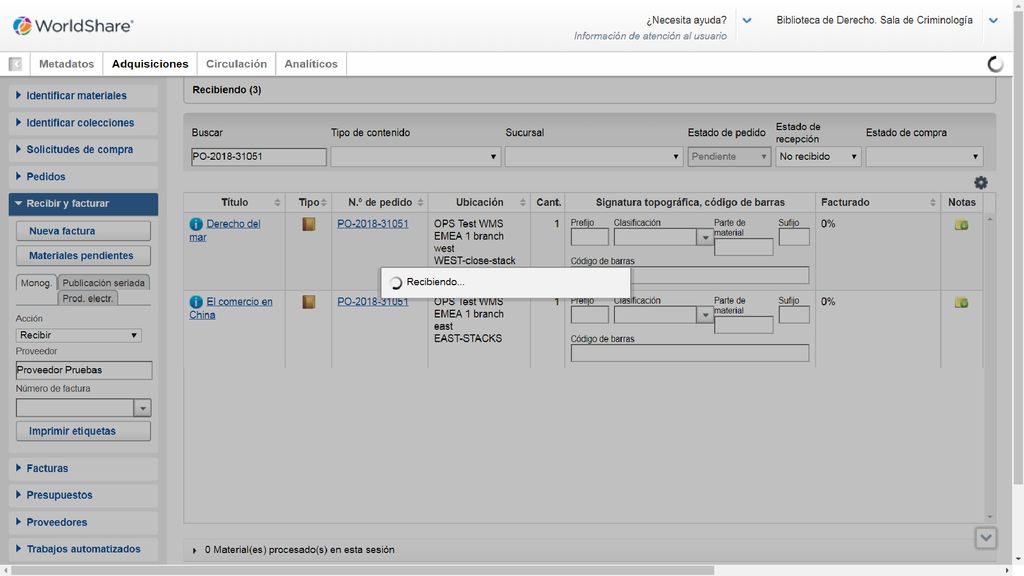Expand Proveedores section
The width and height of the screenshot is (1024, 576).
[x=83, y=522]
